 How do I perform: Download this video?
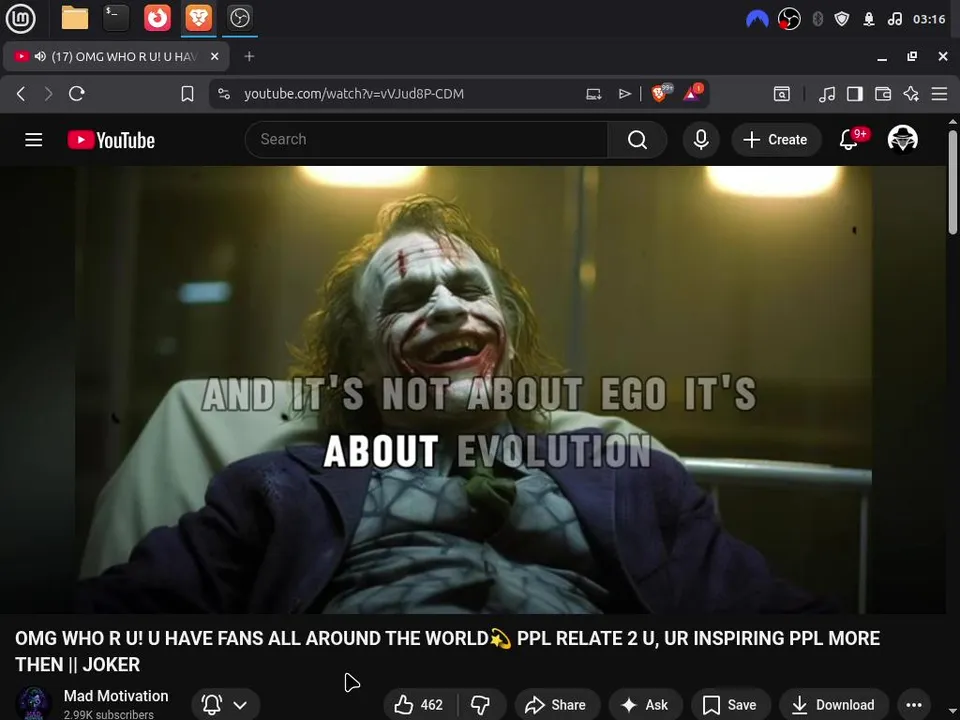click(x=833, y=705)
